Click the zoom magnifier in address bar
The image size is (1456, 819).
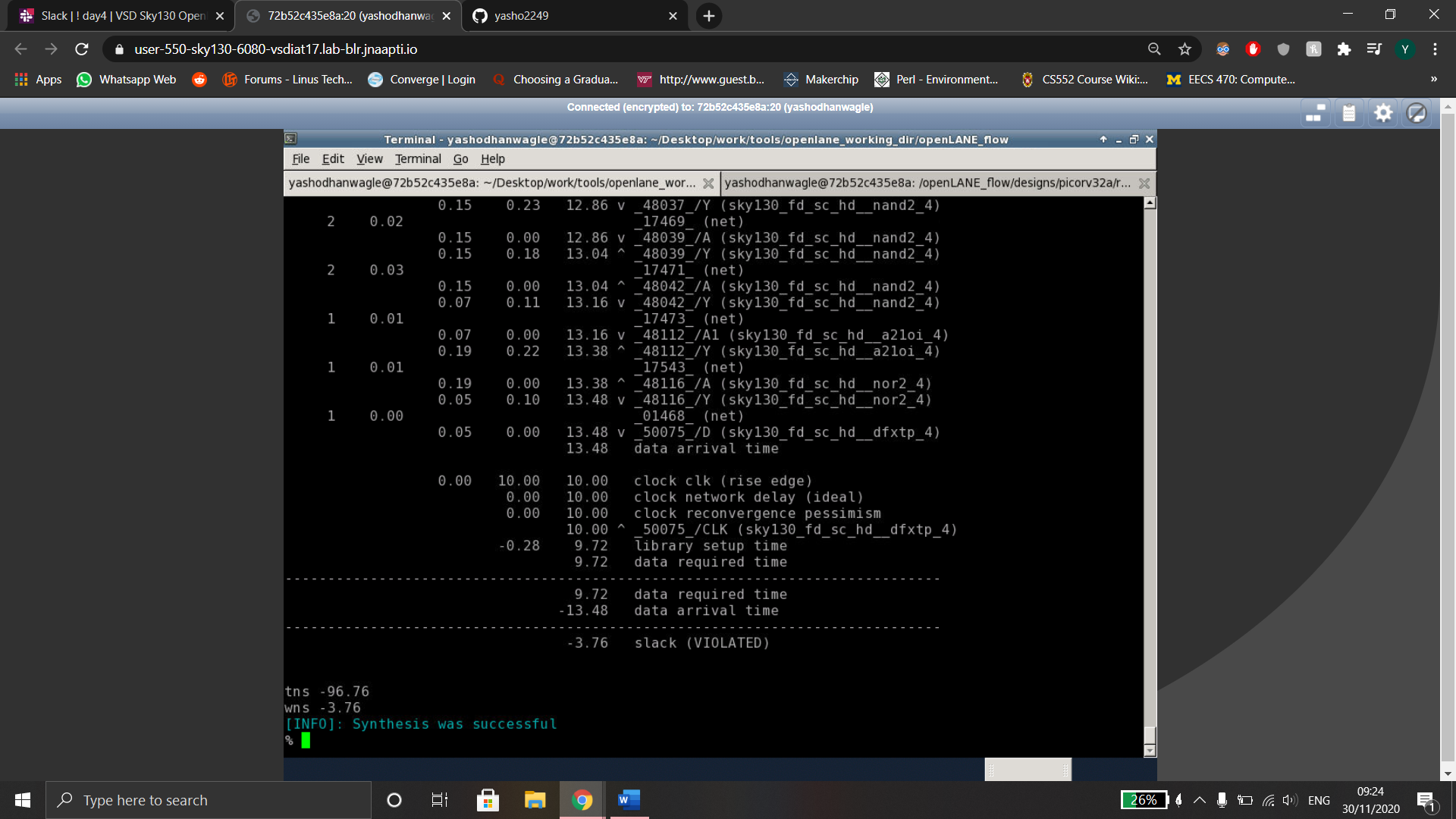click(x=1154, y=49)
